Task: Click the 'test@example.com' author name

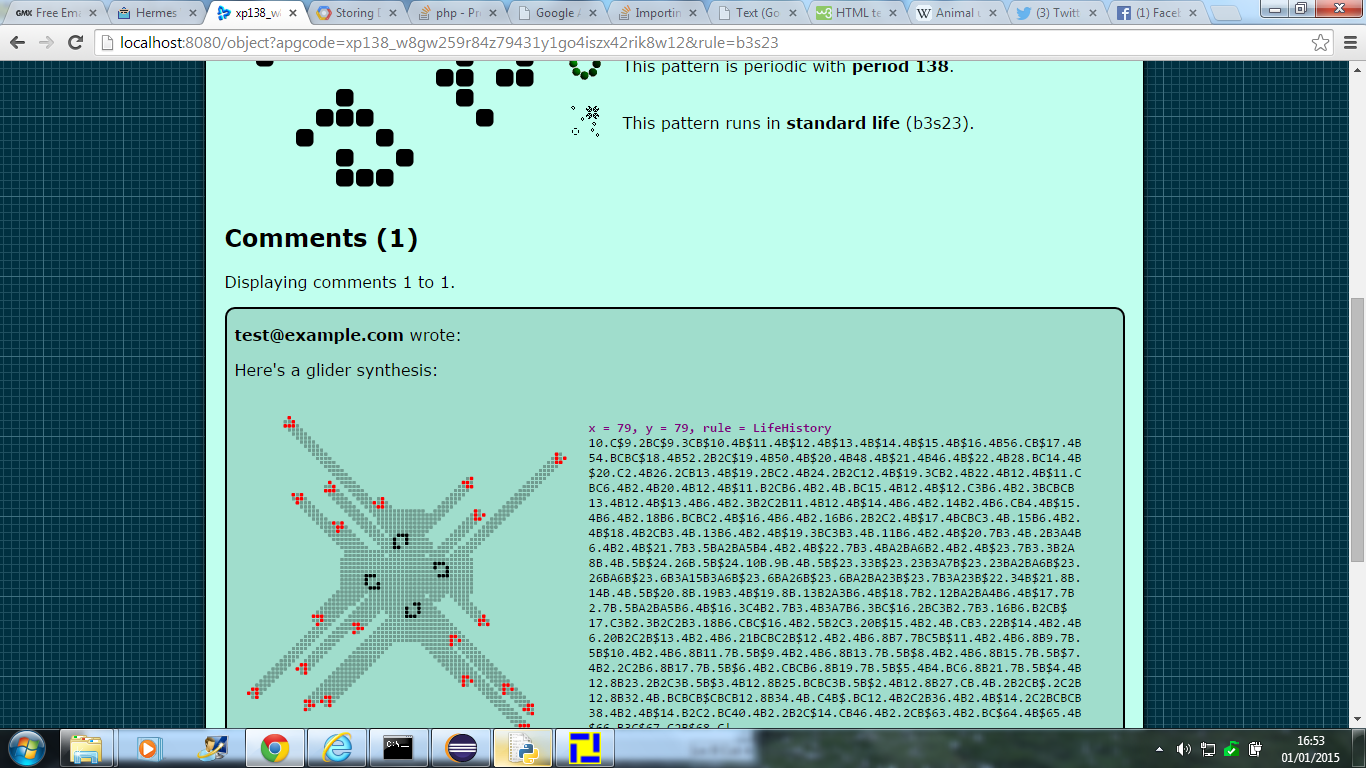Action: click(x=319, y=335)
